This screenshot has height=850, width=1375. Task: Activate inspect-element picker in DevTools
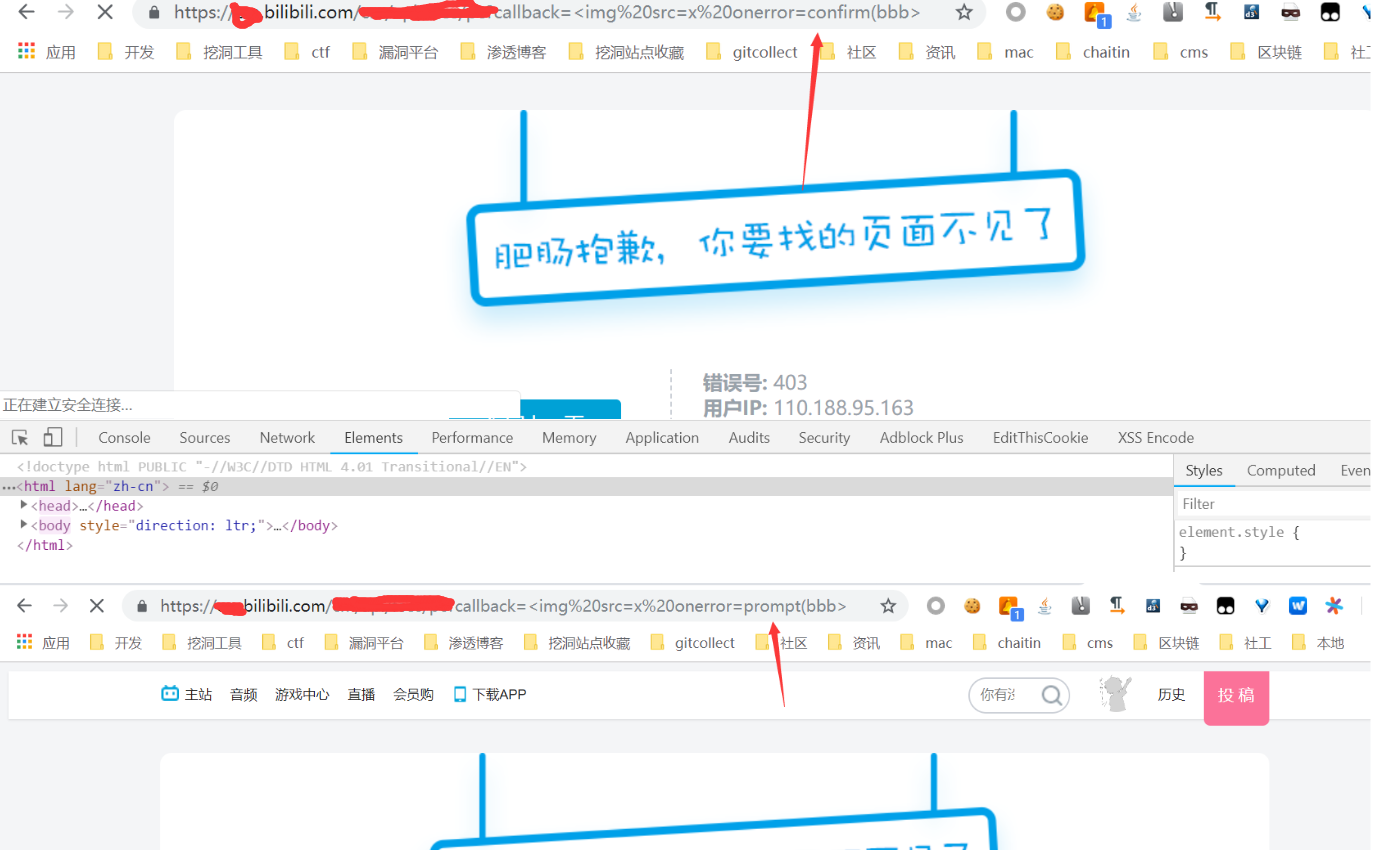tap(20, 437)
